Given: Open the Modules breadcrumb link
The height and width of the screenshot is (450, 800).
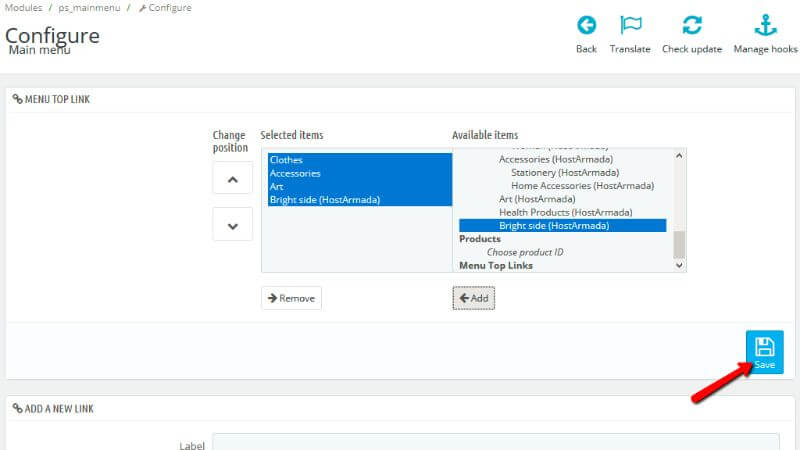Looking at the screenshot, I should tap(23, 8).
